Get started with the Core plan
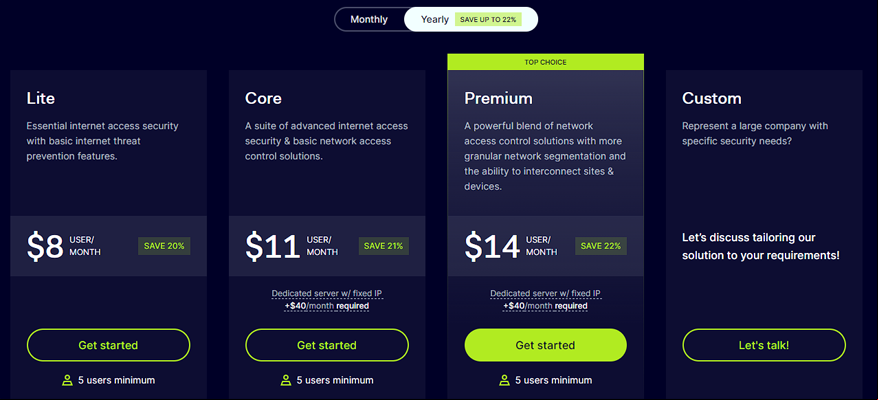Screen dimensions: 878x400 pyautogui.click(x=327, y=345)
